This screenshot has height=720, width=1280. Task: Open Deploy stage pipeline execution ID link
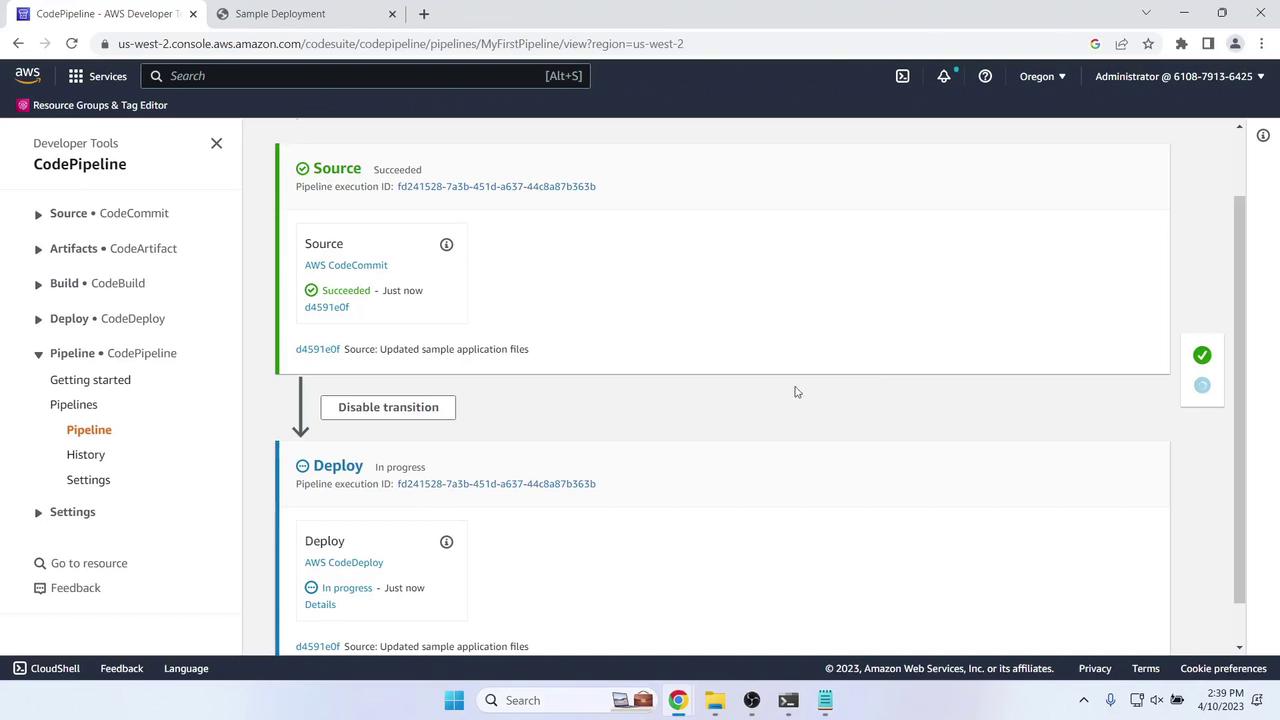496,484
